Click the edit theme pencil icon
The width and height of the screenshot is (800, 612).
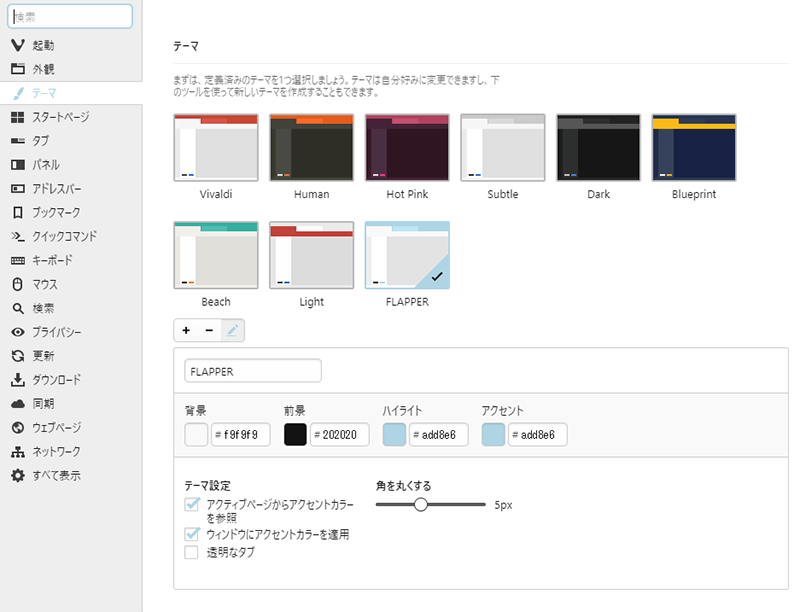[233, 330]
